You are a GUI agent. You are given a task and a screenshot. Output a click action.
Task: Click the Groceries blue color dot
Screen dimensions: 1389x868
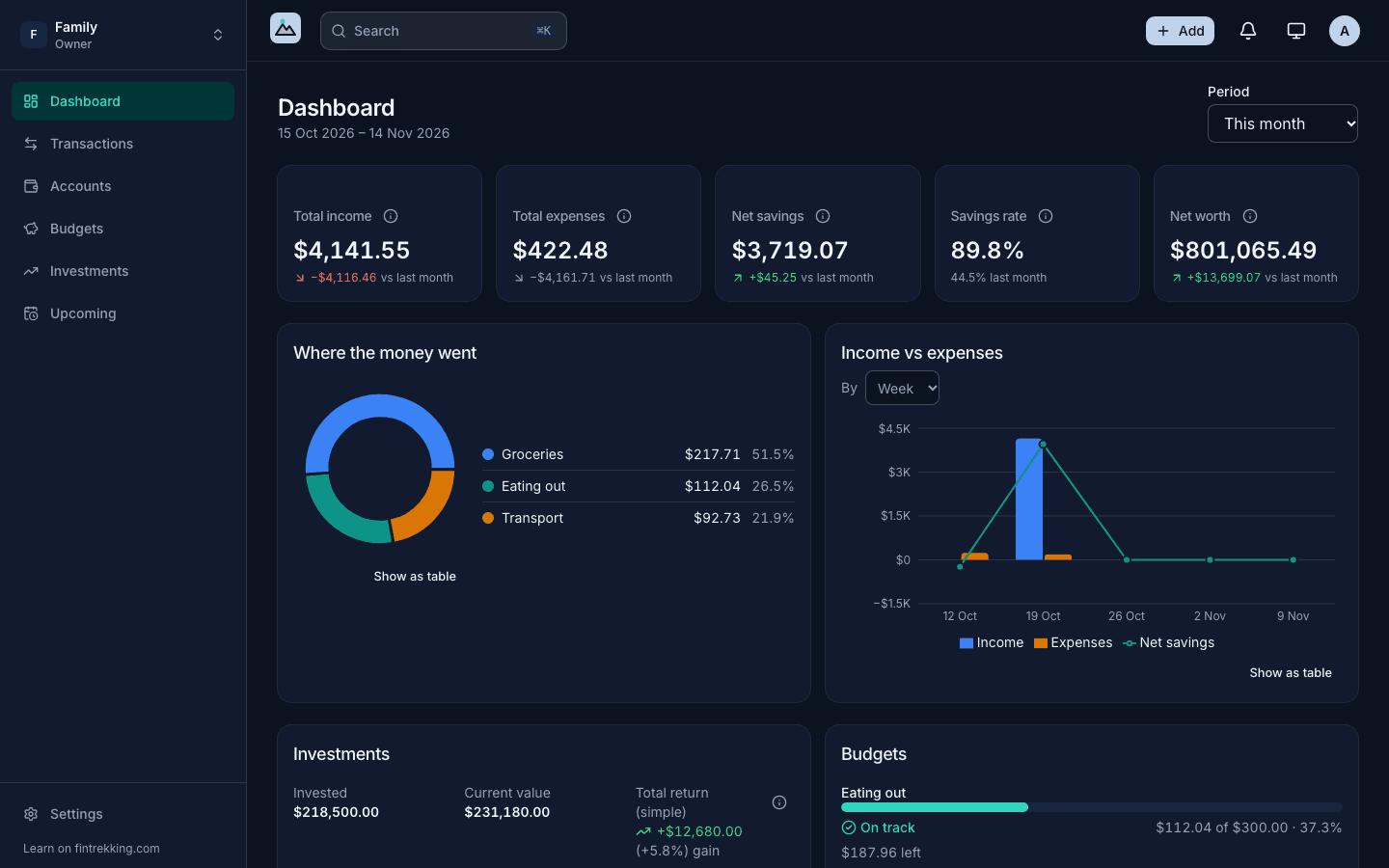488,454
